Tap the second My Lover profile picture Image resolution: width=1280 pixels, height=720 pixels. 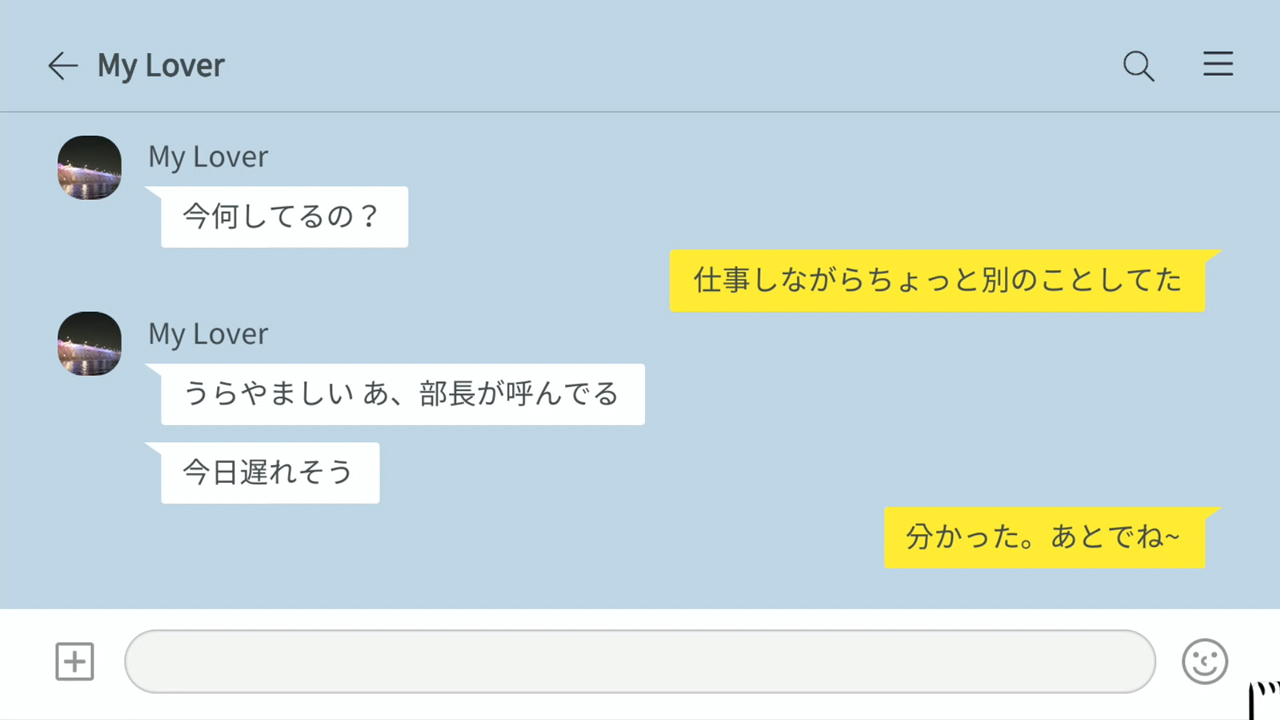coord(89,344)
